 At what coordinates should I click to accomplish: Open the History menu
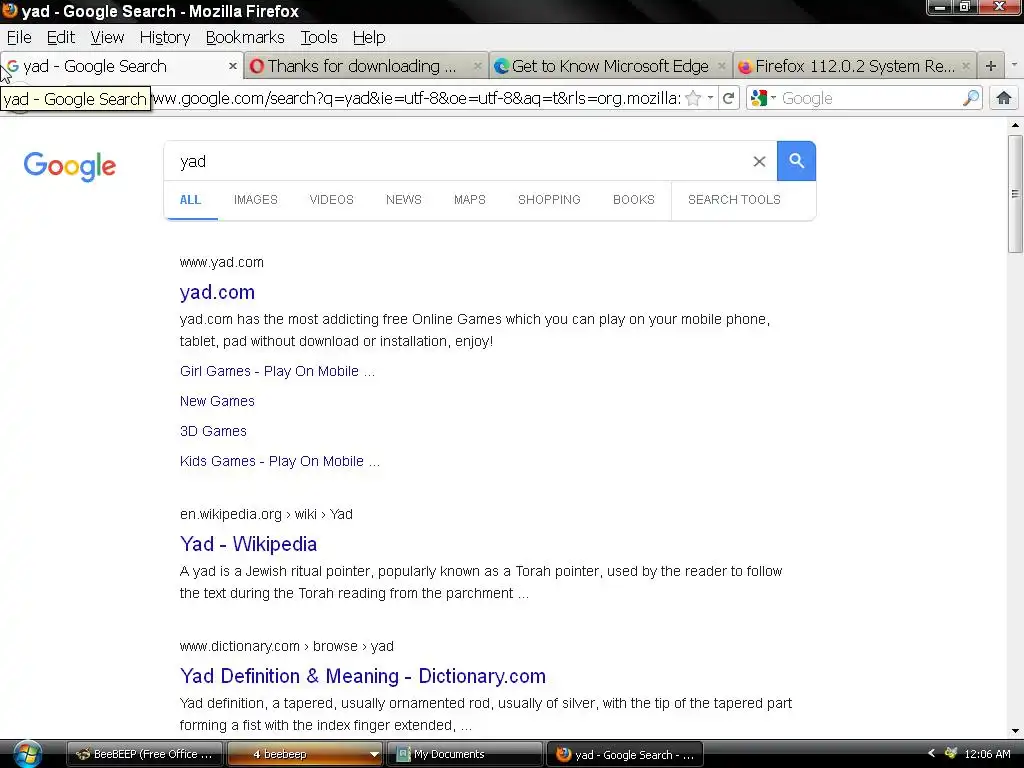tap(165, 37)
